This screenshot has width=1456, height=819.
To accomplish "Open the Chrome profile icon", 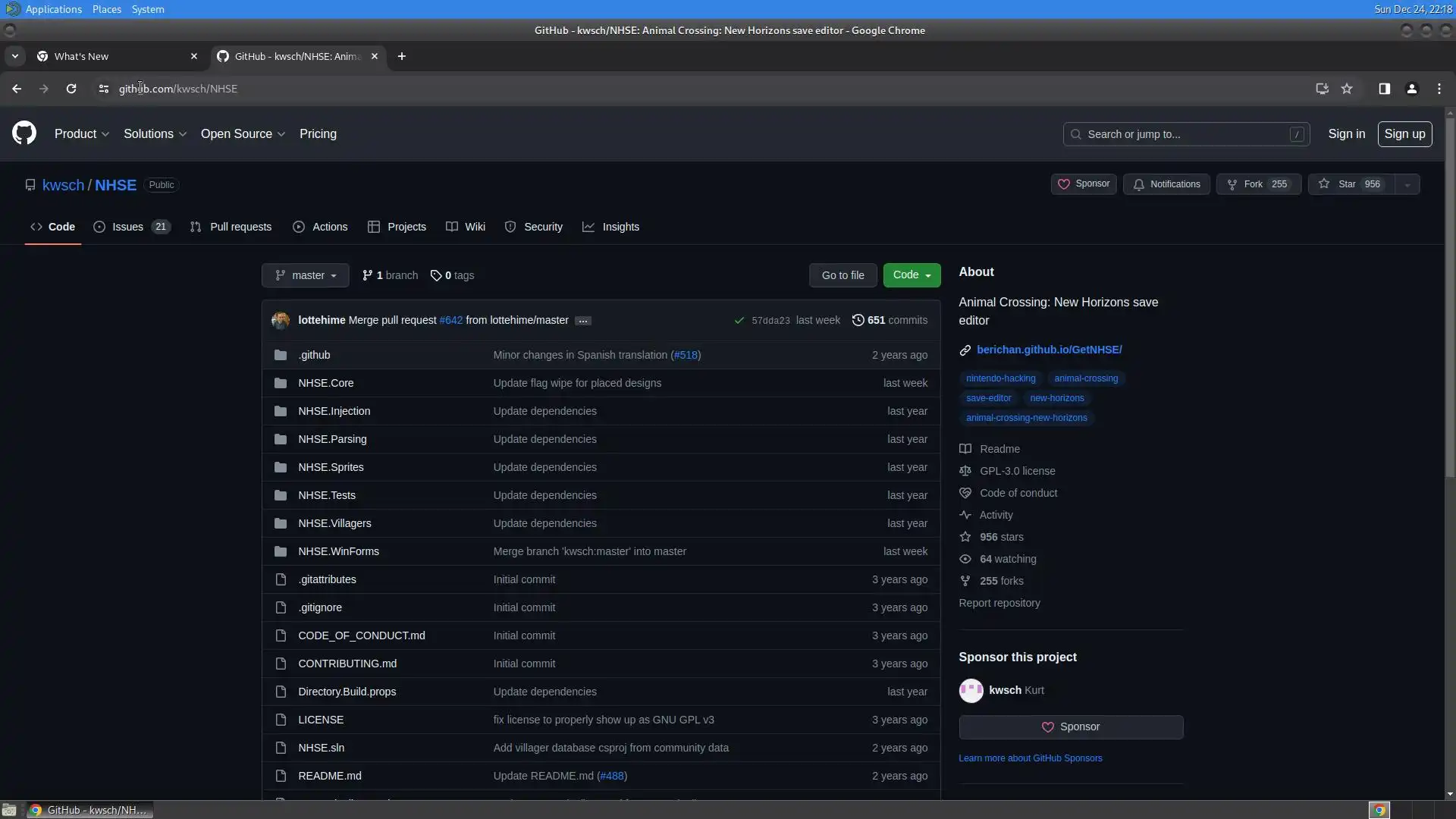I will pyautogui.click(x=1411, y=89).
